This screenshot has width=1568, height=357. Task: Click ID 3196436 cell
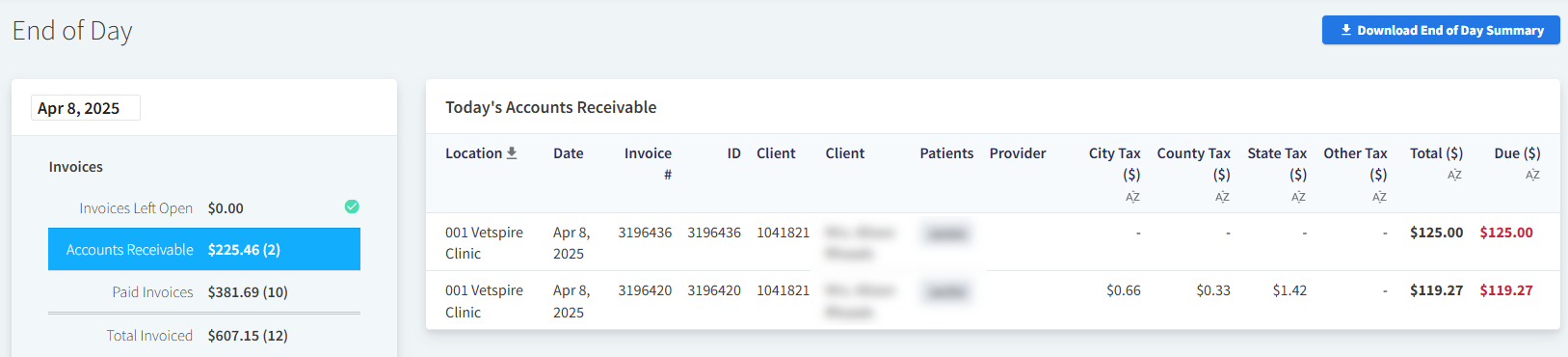[x=714, y=233]
